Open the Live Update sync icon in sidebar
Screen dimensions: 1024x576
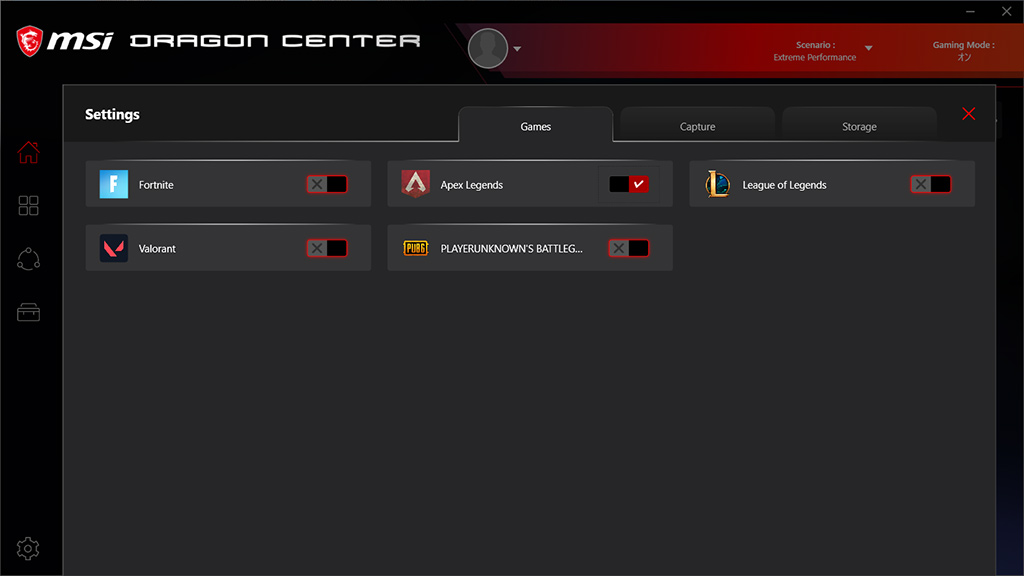28,259
